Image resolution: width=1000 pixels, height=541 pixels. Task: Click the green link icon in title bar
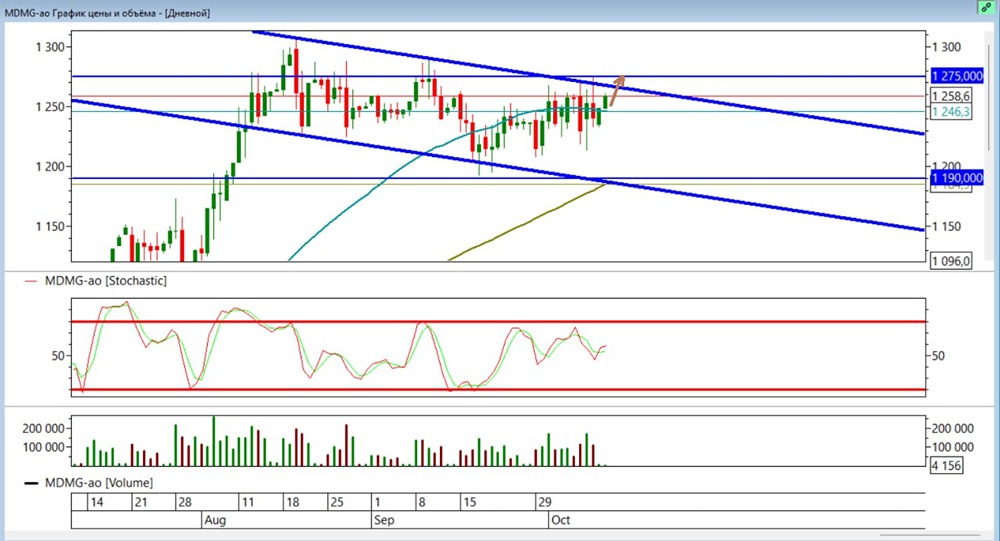coord(987,8)
